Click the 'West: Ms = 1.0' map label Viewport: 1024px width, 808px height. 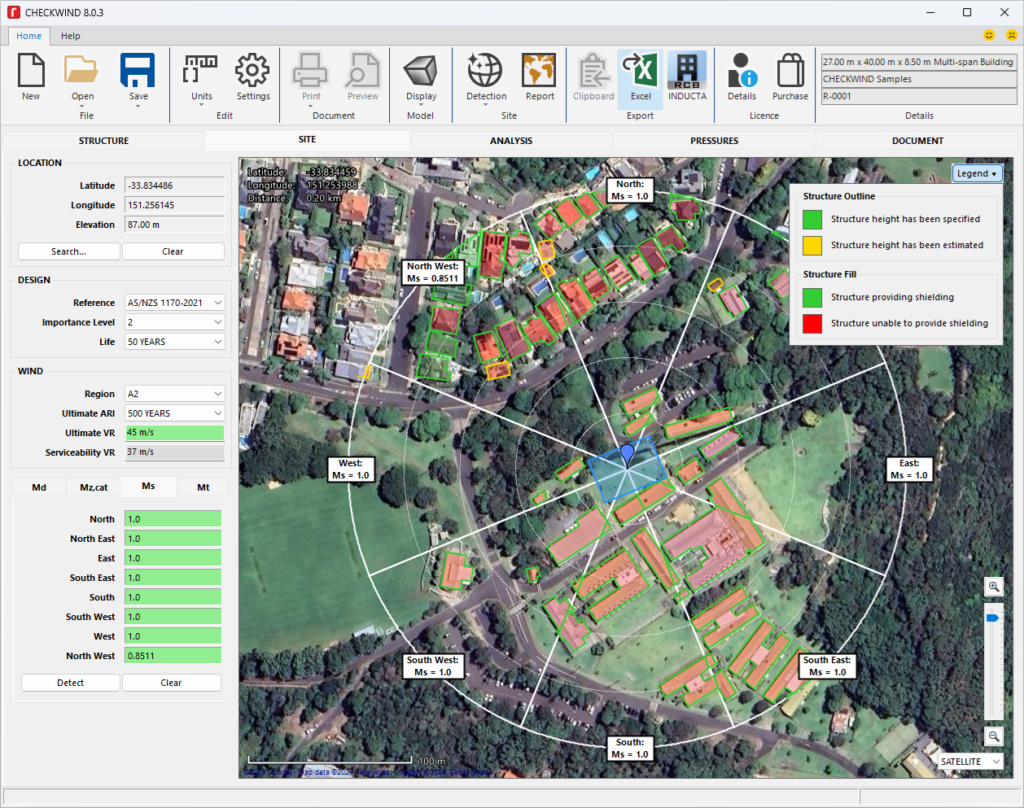pos(351,469)
